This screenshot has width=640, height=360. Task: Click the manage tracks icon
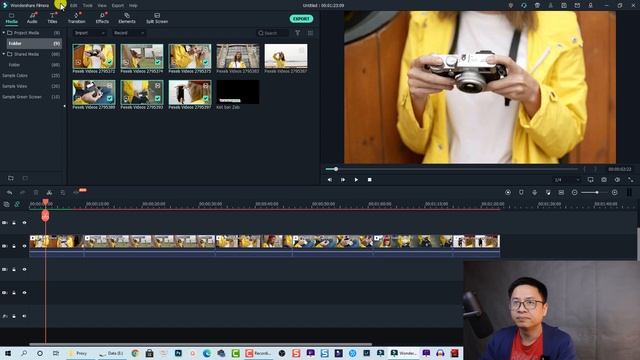(6, 204)
